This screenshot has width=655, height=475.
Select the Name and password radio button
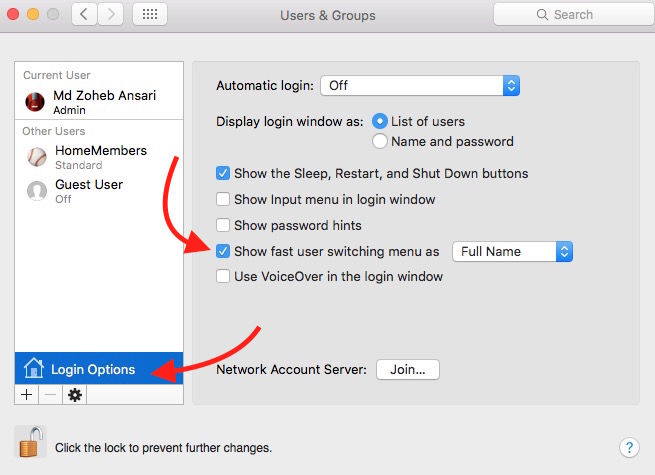(380, 141)
